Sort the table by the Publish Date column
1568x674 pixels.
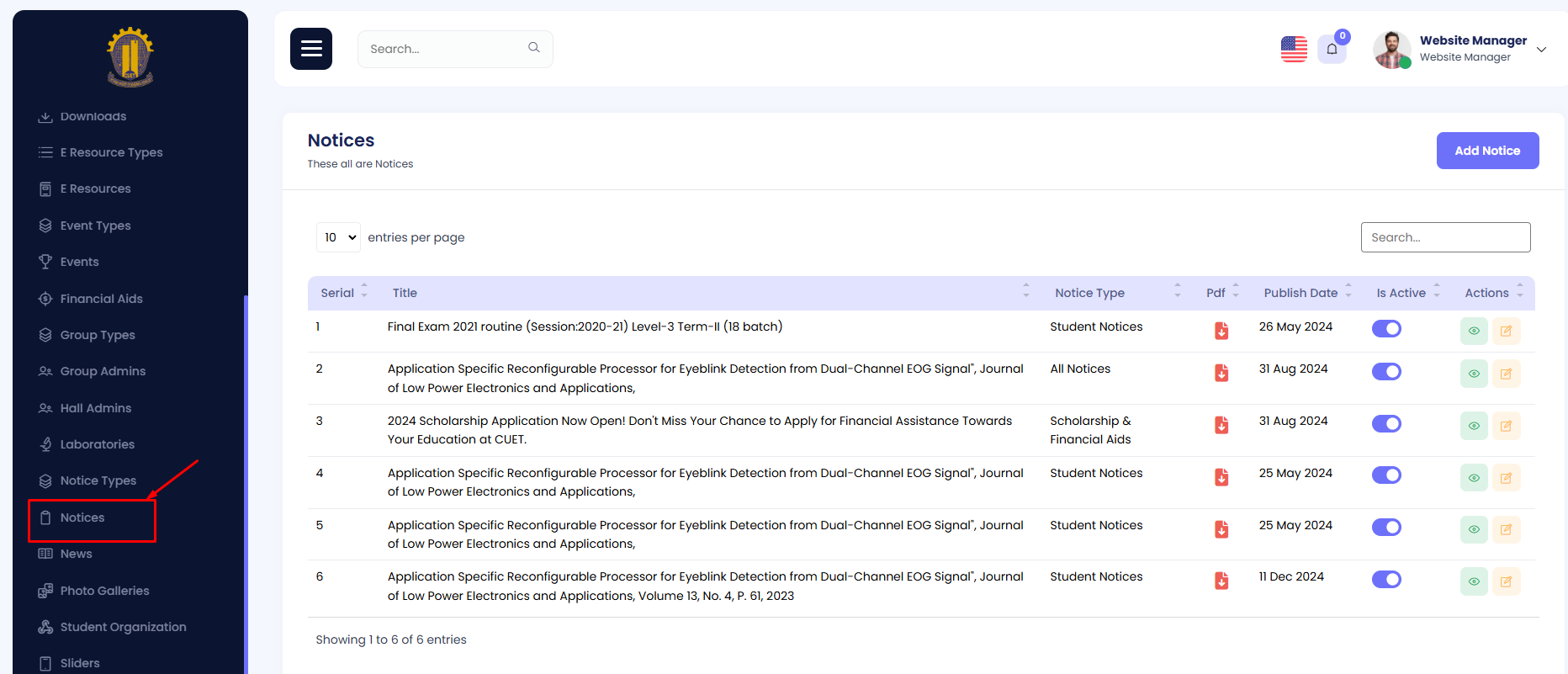(x=1300, y=293)
